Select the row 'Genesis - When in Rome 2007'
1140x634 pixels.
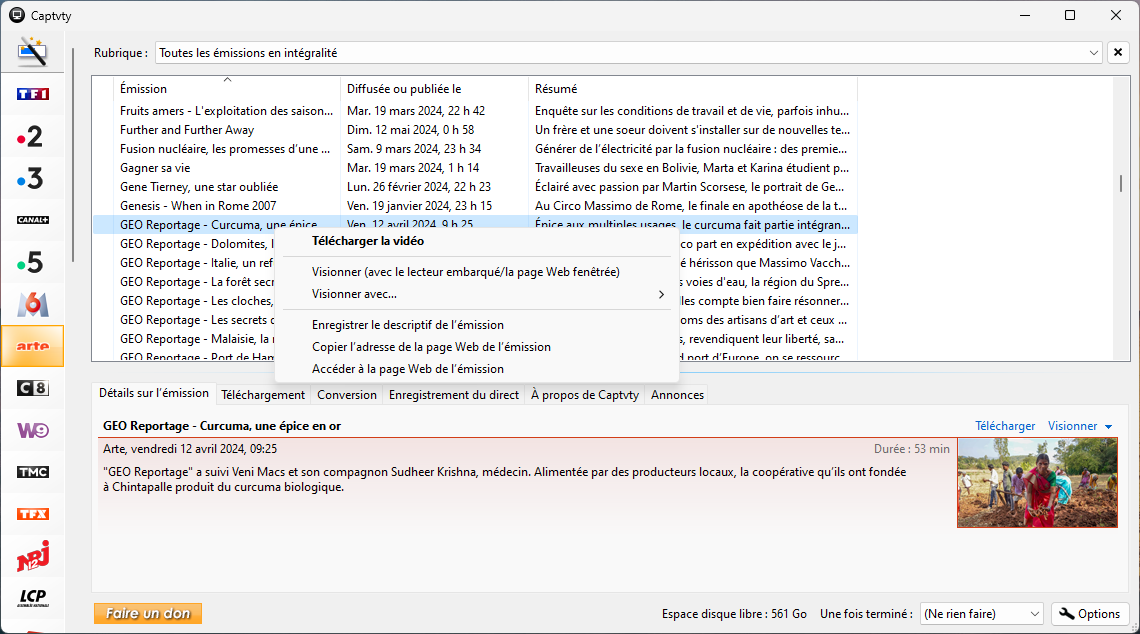[475, 206]
